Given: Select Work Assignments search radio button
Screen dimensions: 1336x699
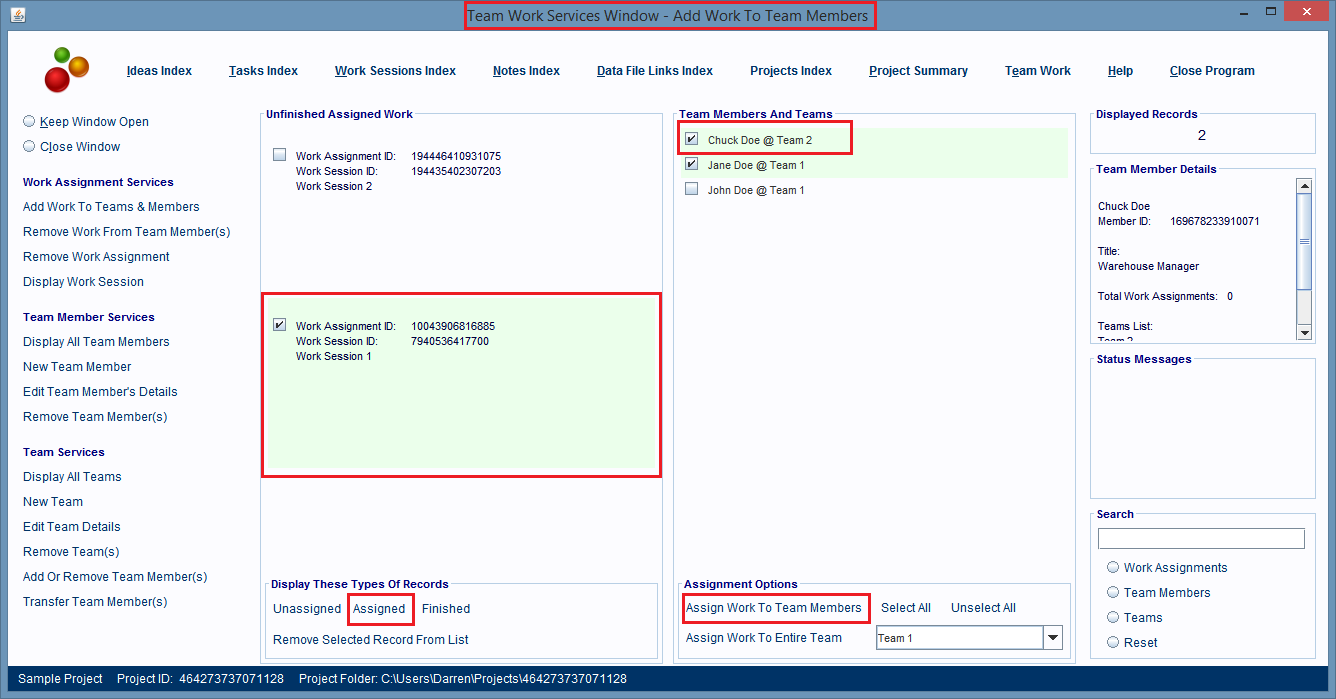Looking at the screenshot, I should (x=1113, y=567).
